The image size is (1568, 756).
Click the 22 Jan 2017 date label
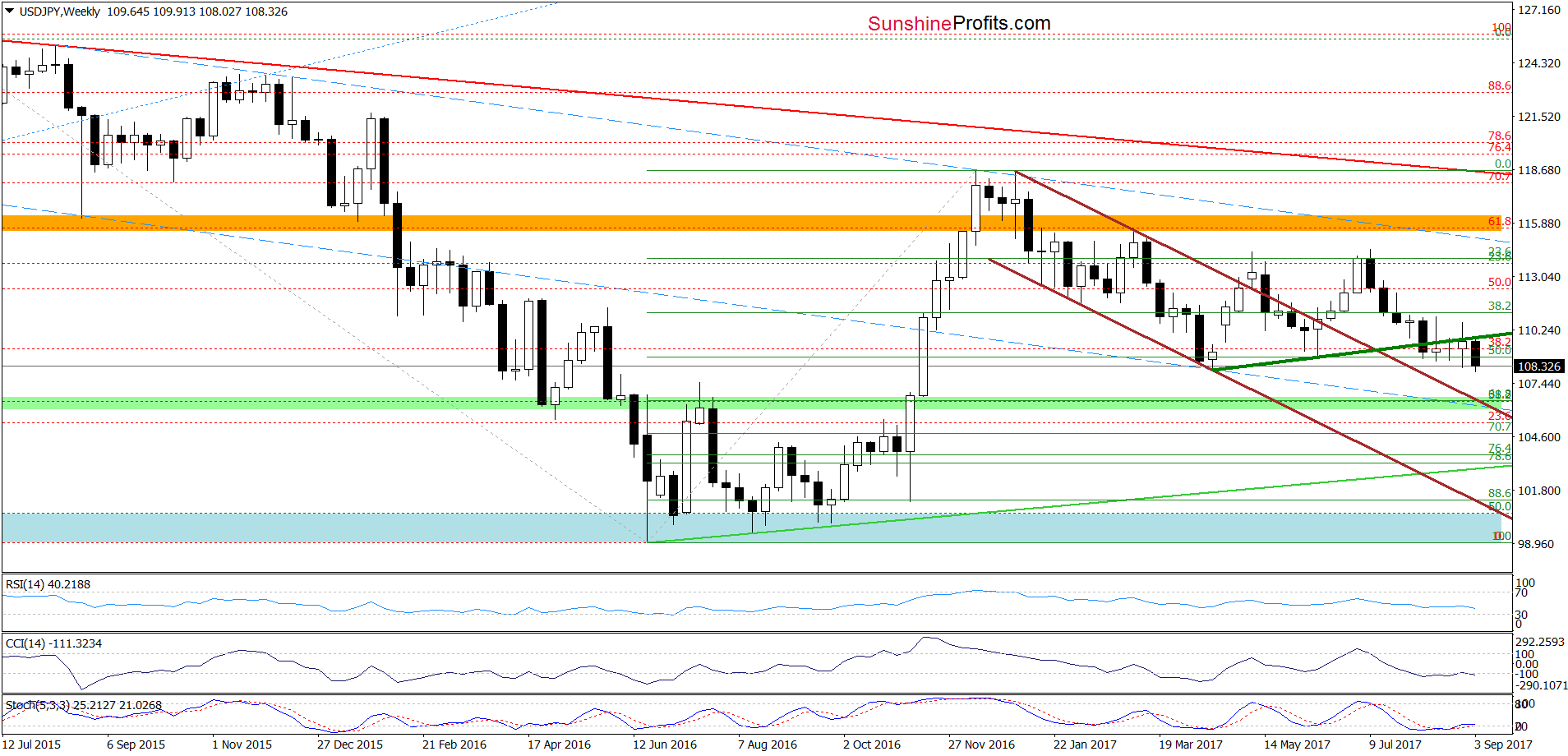[1085, 744]
